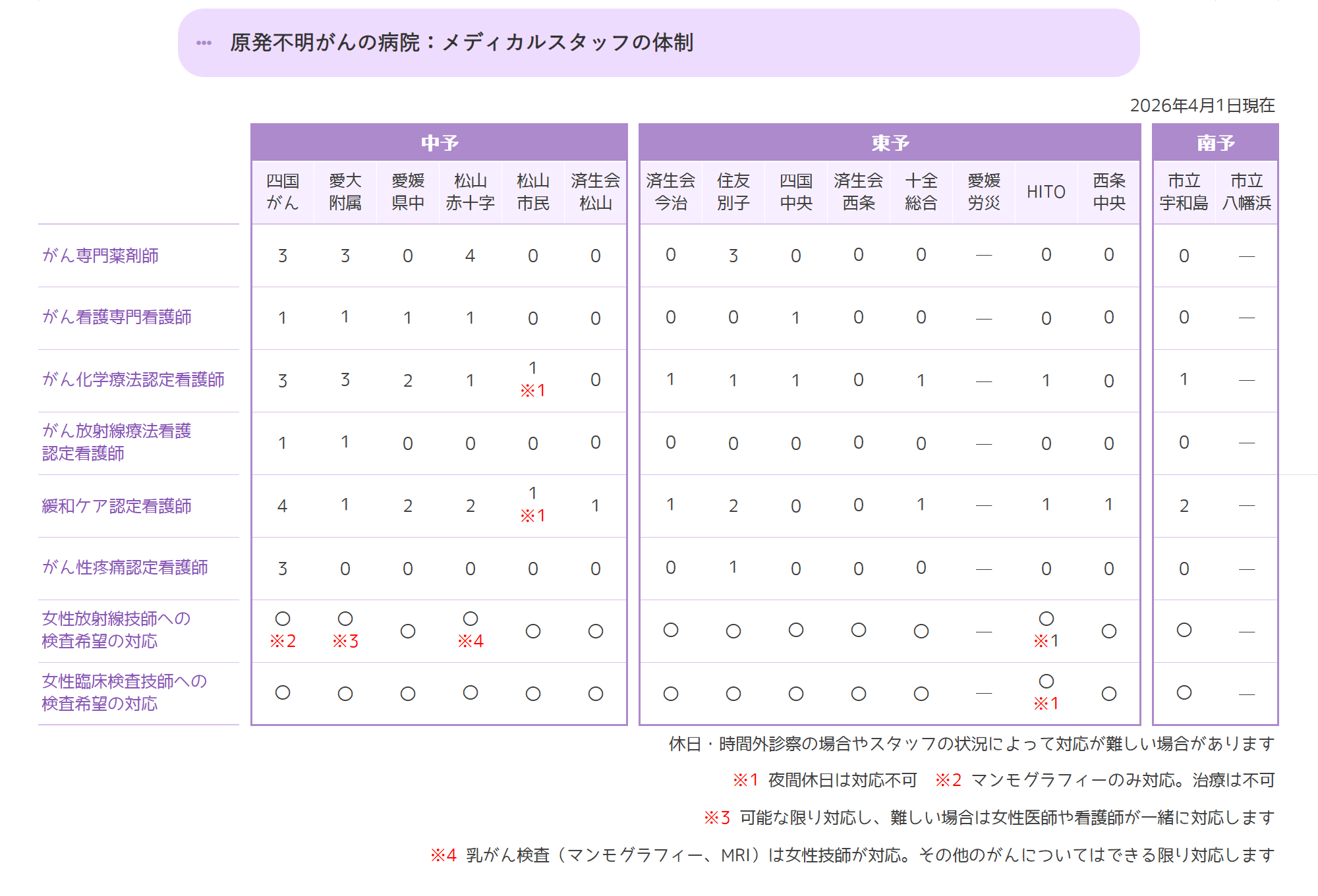The width and height of the screenshot is (1318, 896).
Task: Click the 四国中央 column header
Action: coord(796,192)
